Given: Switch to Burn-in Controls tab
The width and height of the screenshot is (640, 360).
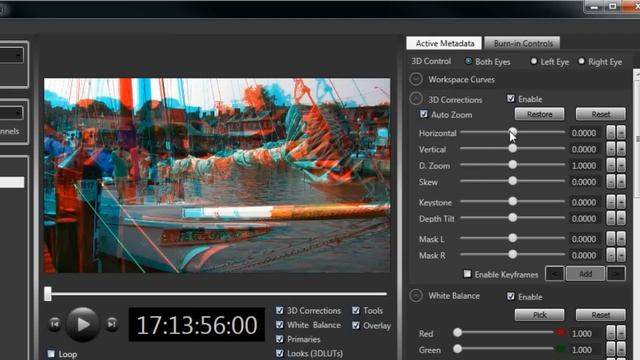Looking at the screenshot, I should (523, 43).
